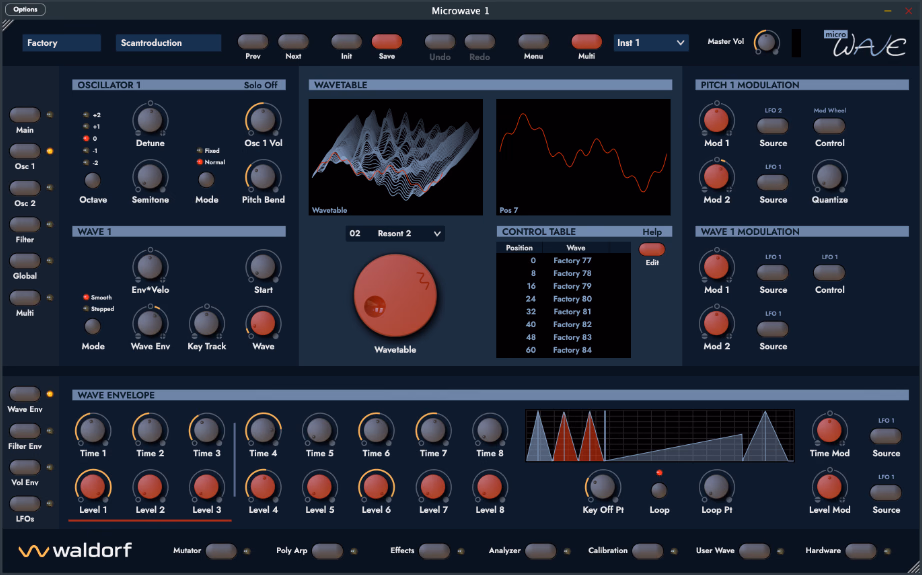Expand the Inst 1 dropdown

tap(651, 43)
